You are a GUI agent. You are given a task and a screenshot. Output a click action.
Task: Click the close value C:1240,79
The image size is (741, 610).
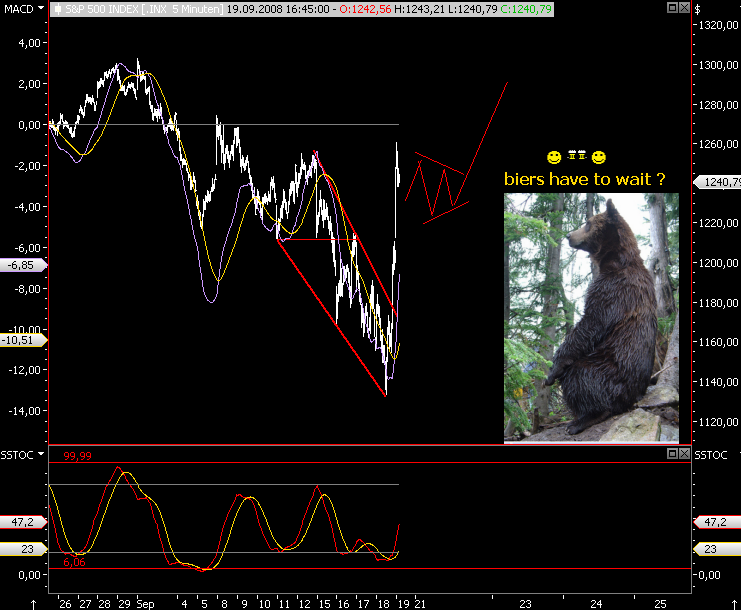[x=526, y=9]
